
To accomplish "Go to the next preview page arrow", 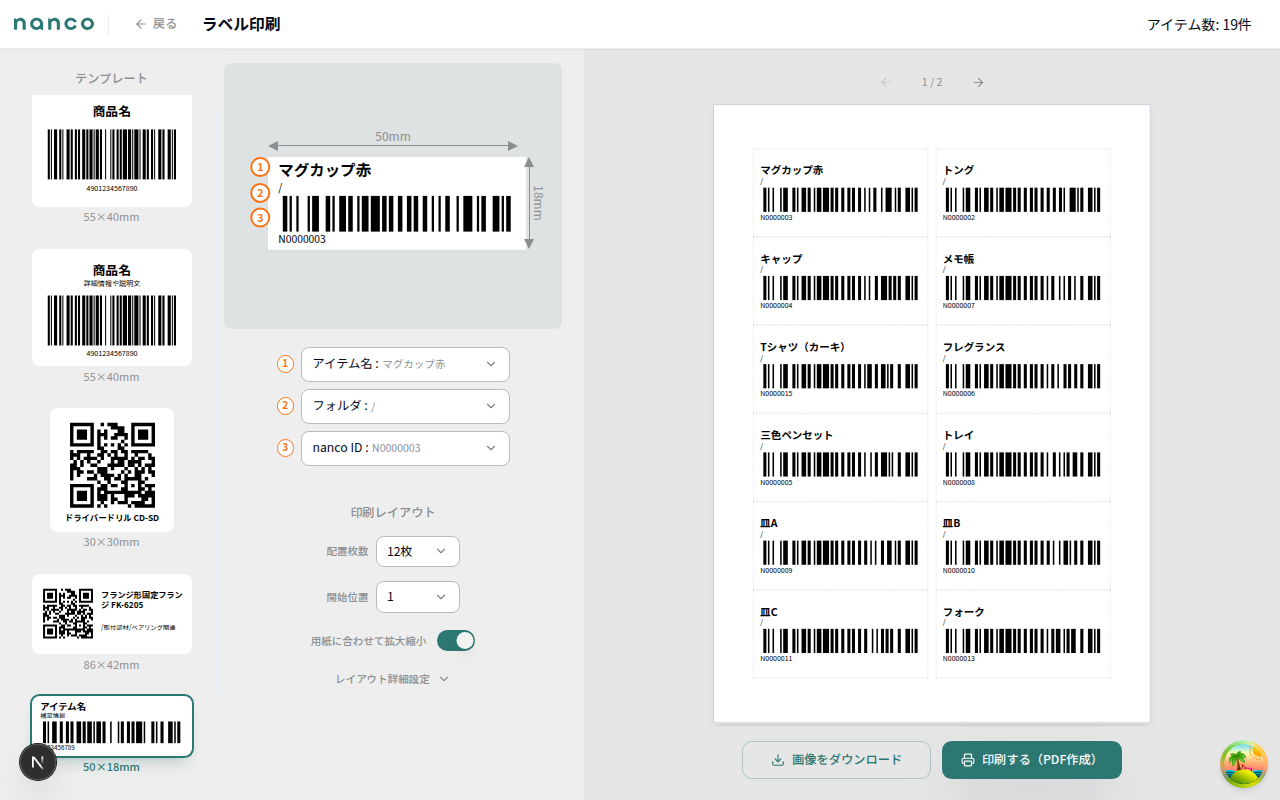I will [978, 82].
